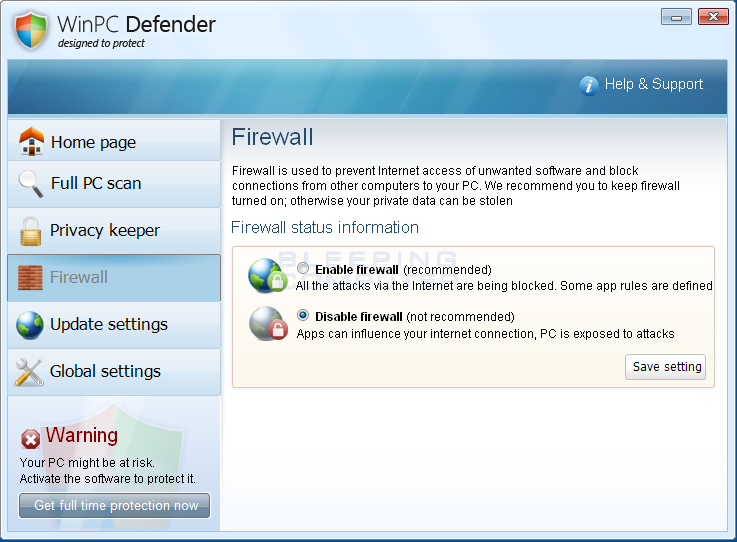Go to Full PC scan
The width and height of the screenshot is (737, 542).
pos(114,184)
